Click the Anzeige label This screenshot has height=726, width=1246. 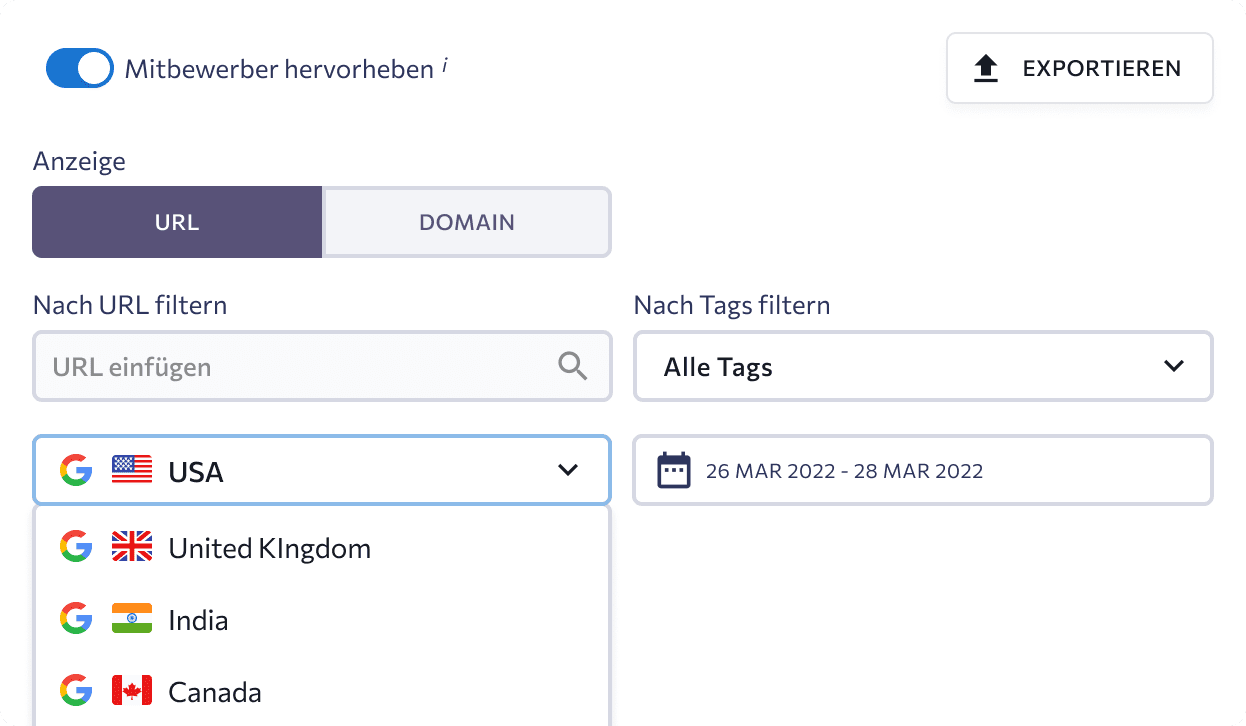(x=80, y=161)
